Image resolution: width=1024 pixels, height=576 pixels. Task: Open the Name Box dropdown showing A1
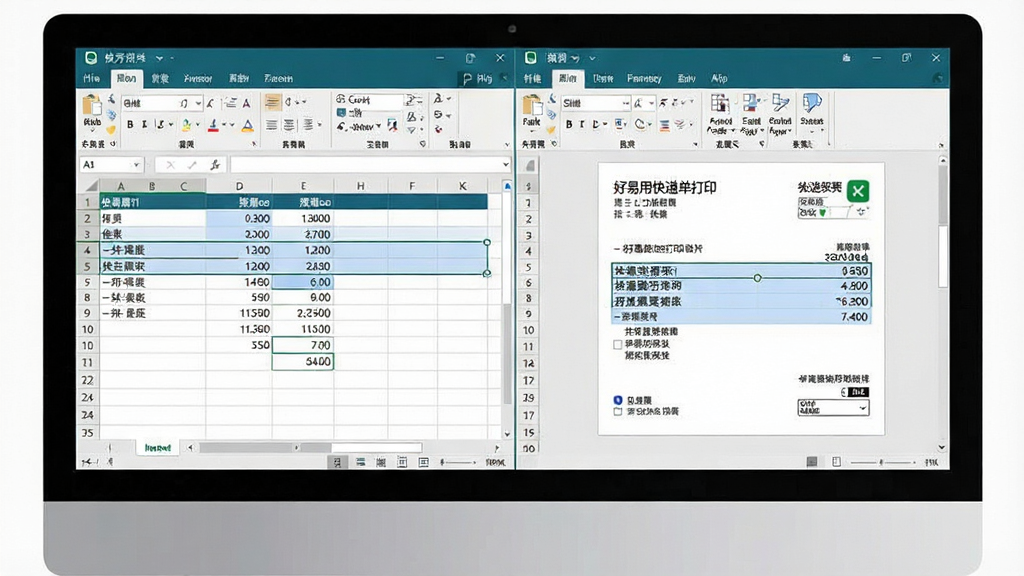click(136, 165)
